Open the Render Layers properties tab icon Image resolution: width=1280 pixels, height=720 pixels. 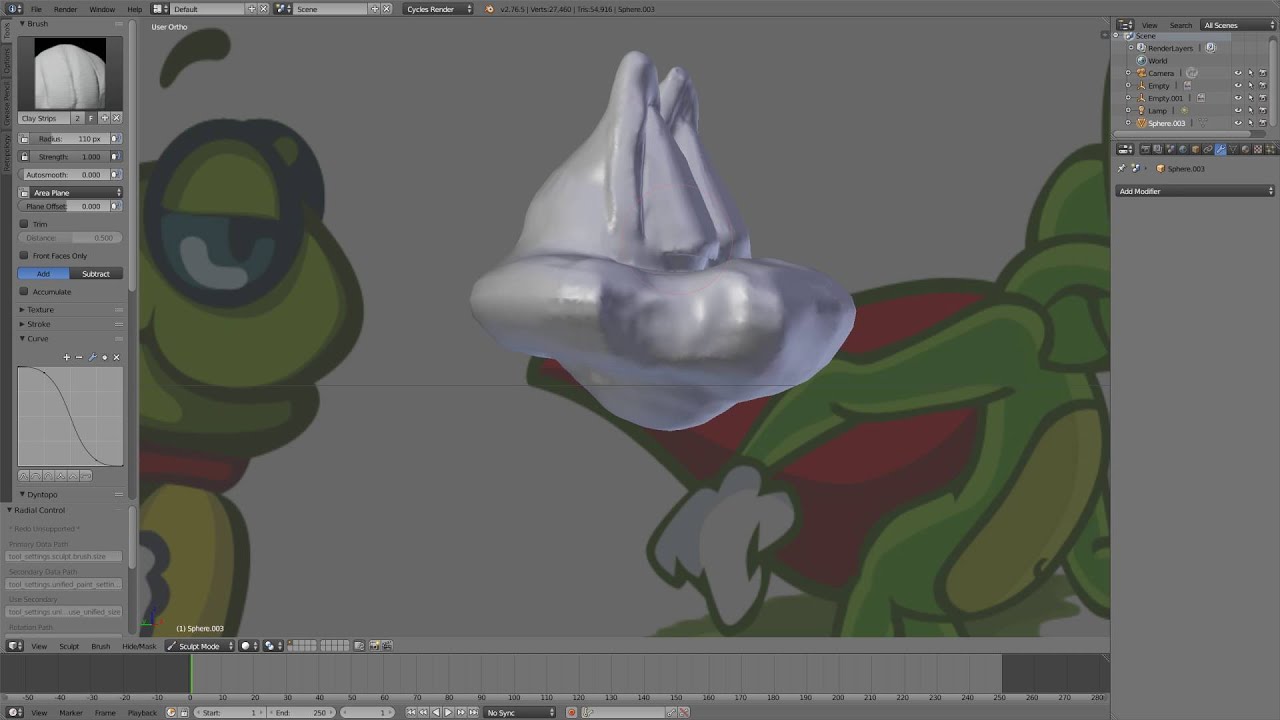(x=1157, y=149)
